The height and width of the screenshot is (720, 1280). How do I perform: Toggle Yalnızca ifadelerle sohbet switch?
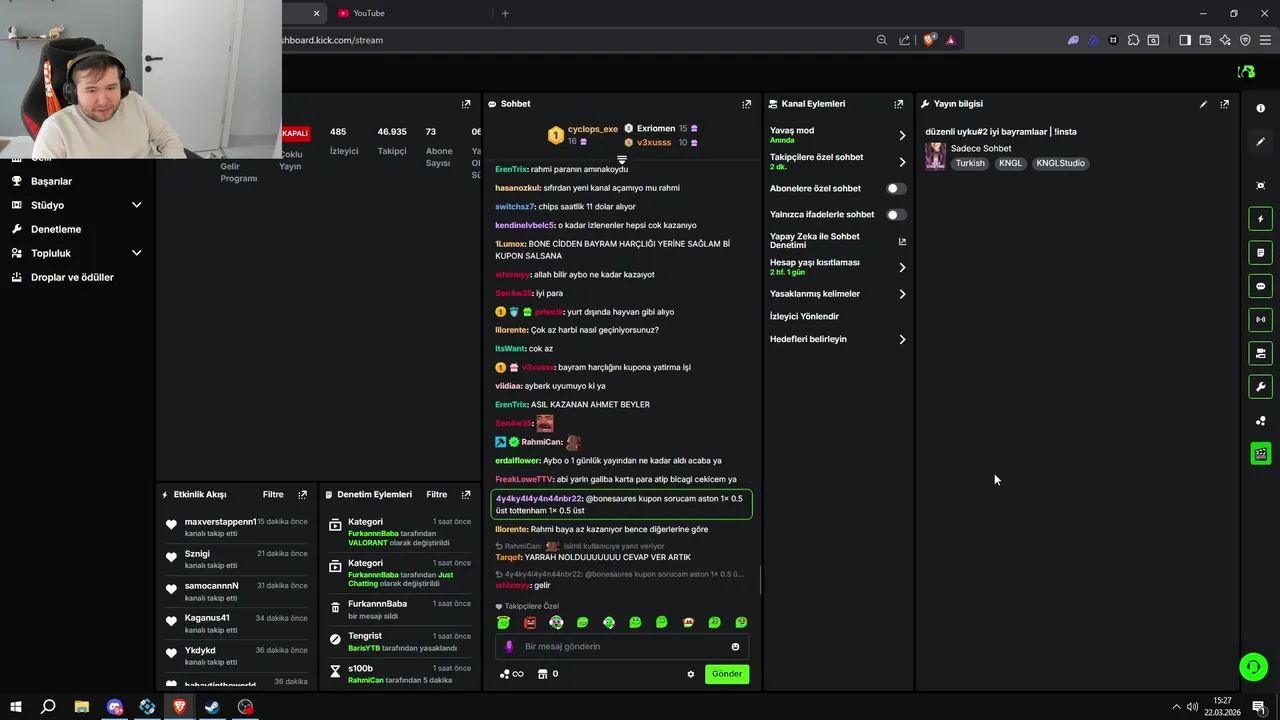coord(896,214)
